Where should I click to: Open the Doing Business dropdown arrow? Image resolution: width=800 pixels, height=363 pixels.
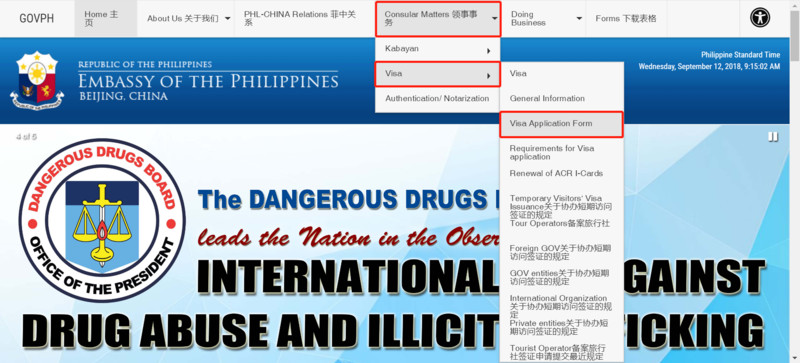click(579, 18)
